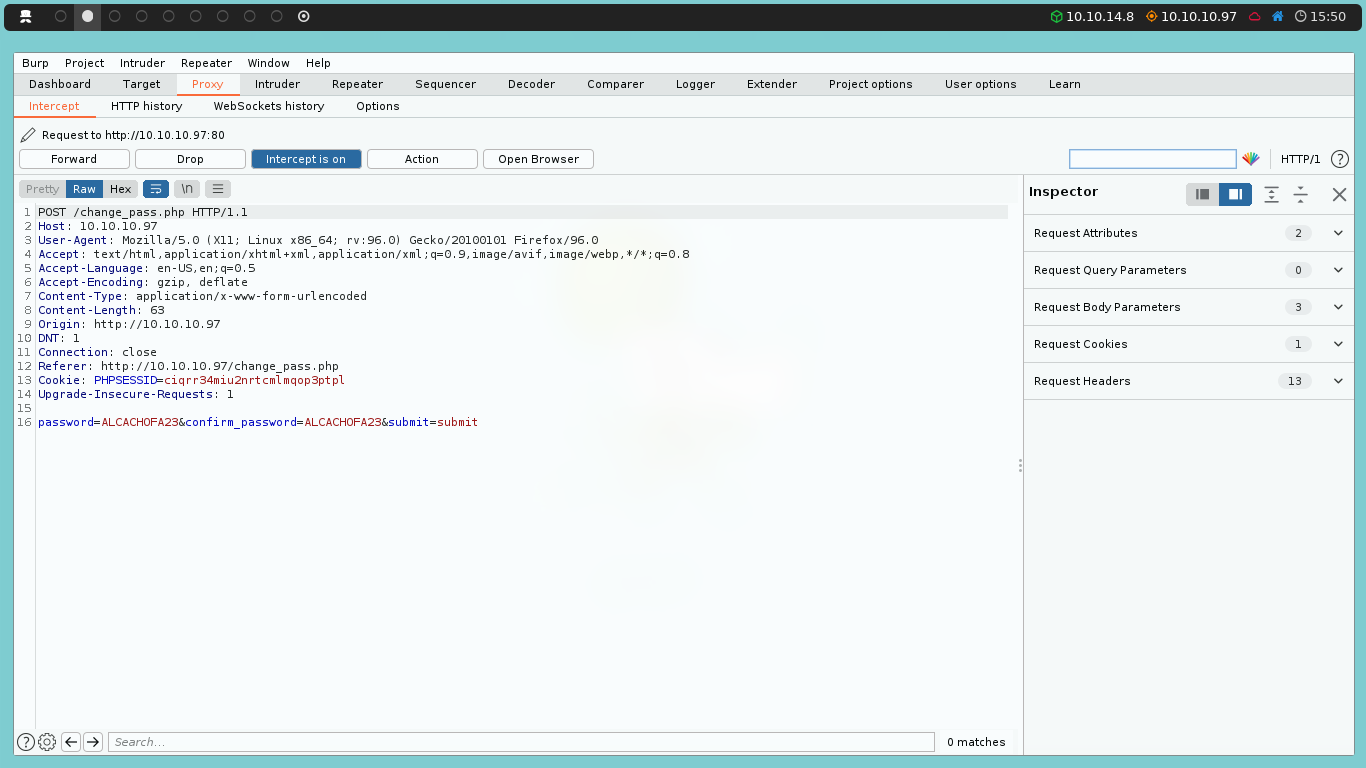The height and width of the screenshot is (768, 1366).
Task: Open the Help menu
Action: pyautogui.click(x=318, y=63)
